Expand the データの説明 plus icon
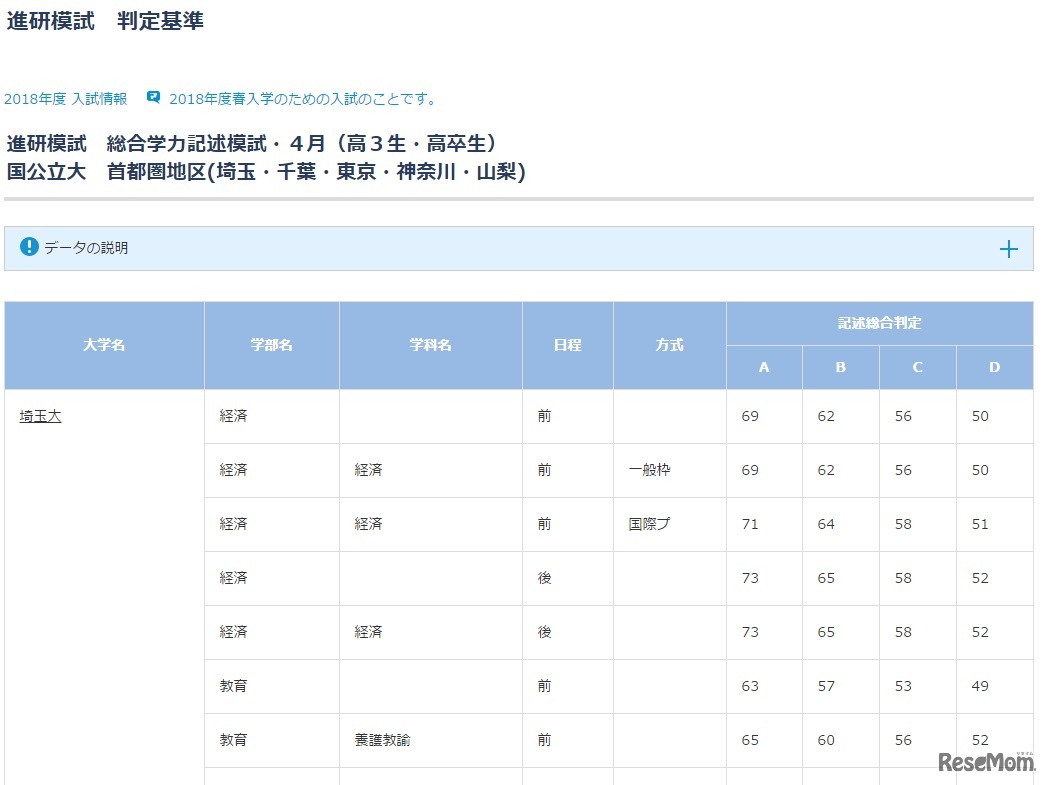This screenshot has width=1049, height=785. tap(1008, 250)
